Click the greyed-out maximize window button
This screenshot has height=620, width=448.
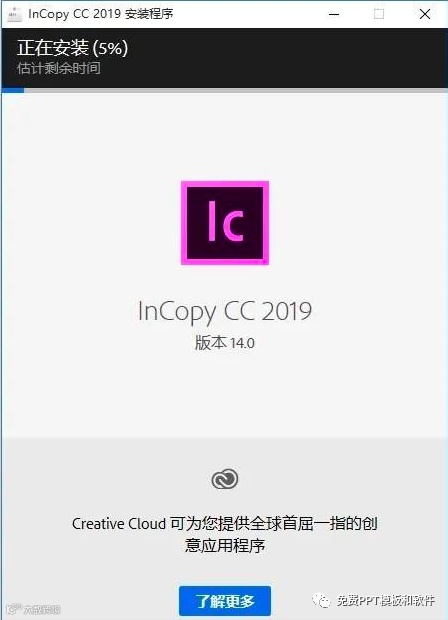[379, 14]
